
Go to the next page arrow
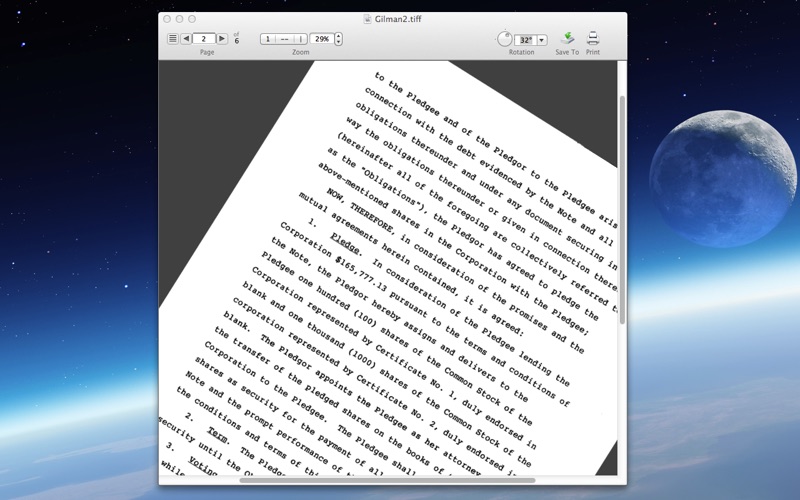(x=222, y=39)
